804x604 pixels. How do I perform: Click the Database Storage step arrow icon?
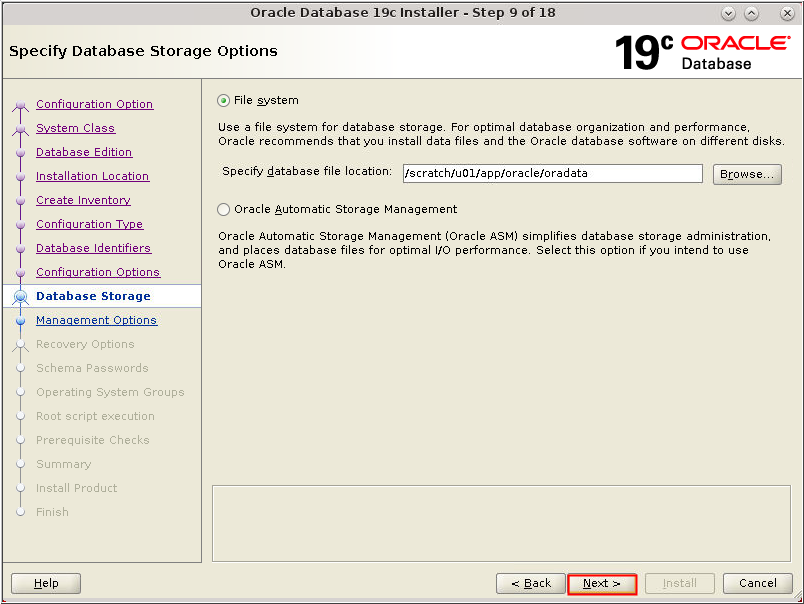coord(22,296)
